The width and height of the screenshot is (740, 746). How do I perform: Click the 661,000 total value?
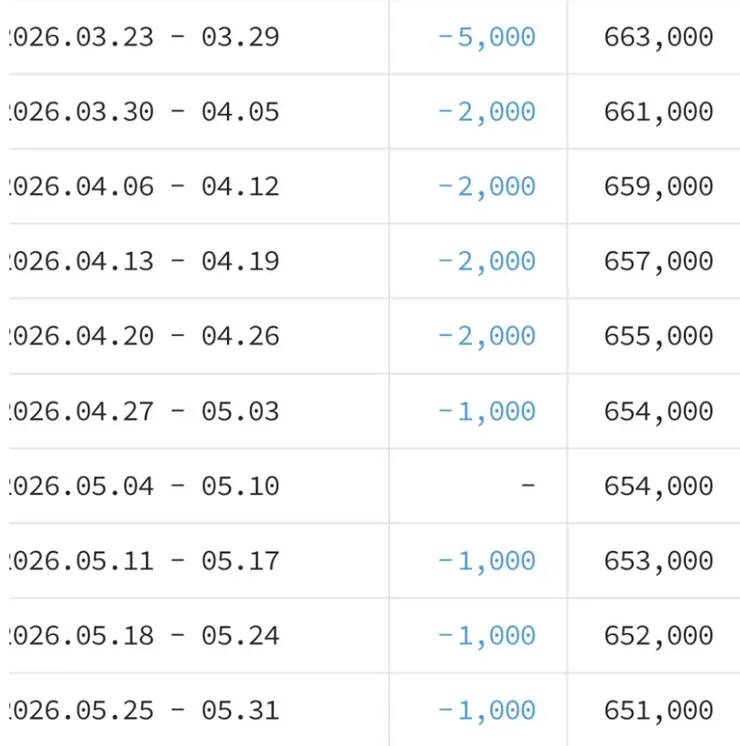659,113
